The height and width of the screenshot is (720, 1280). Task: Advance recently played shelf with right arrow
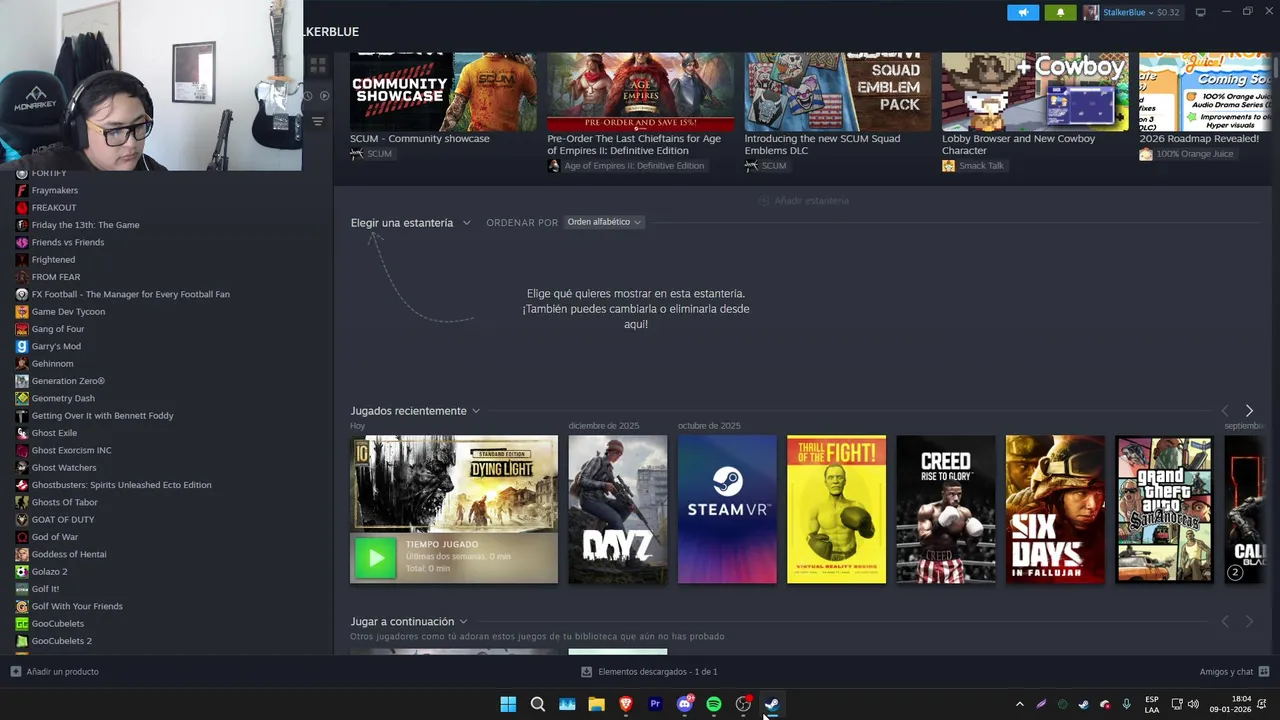point(1249,411)
